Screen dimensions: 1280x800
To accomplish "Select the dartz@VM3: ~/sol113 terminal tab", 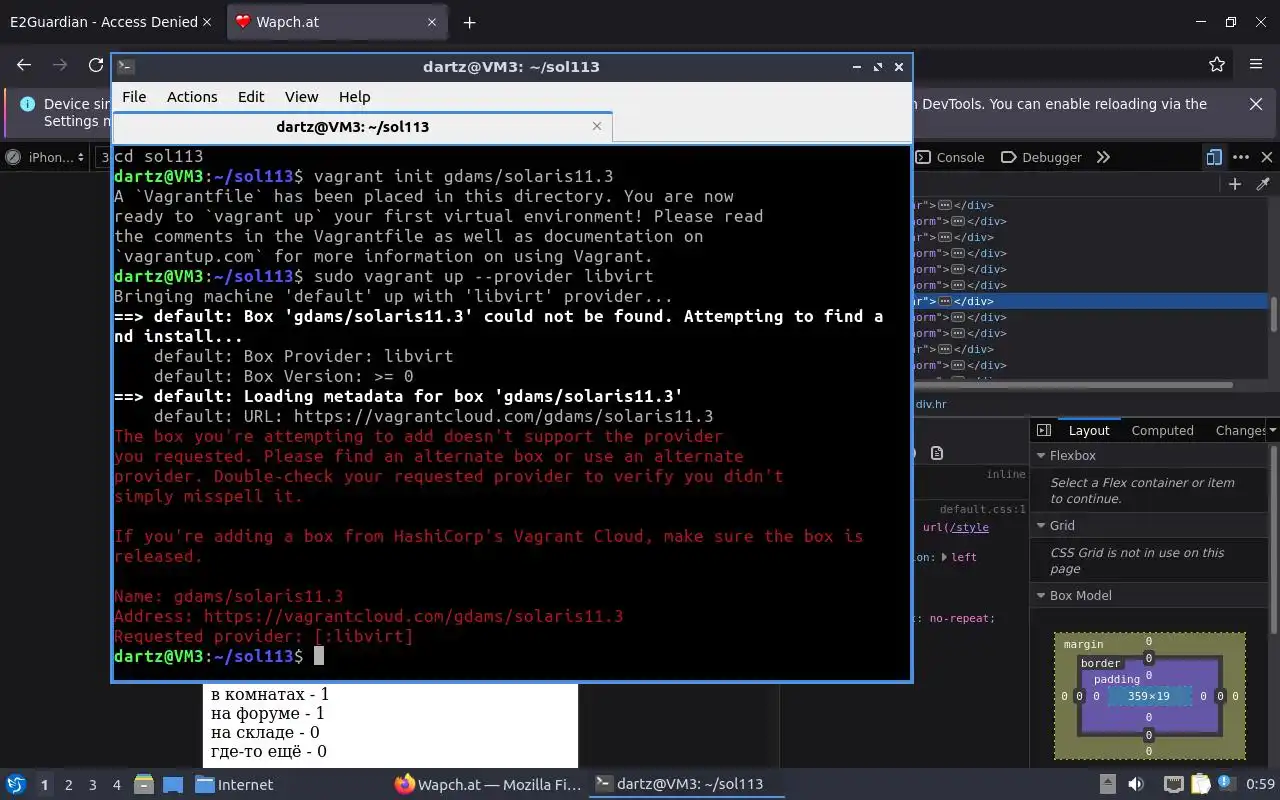I will pos(362,127).
